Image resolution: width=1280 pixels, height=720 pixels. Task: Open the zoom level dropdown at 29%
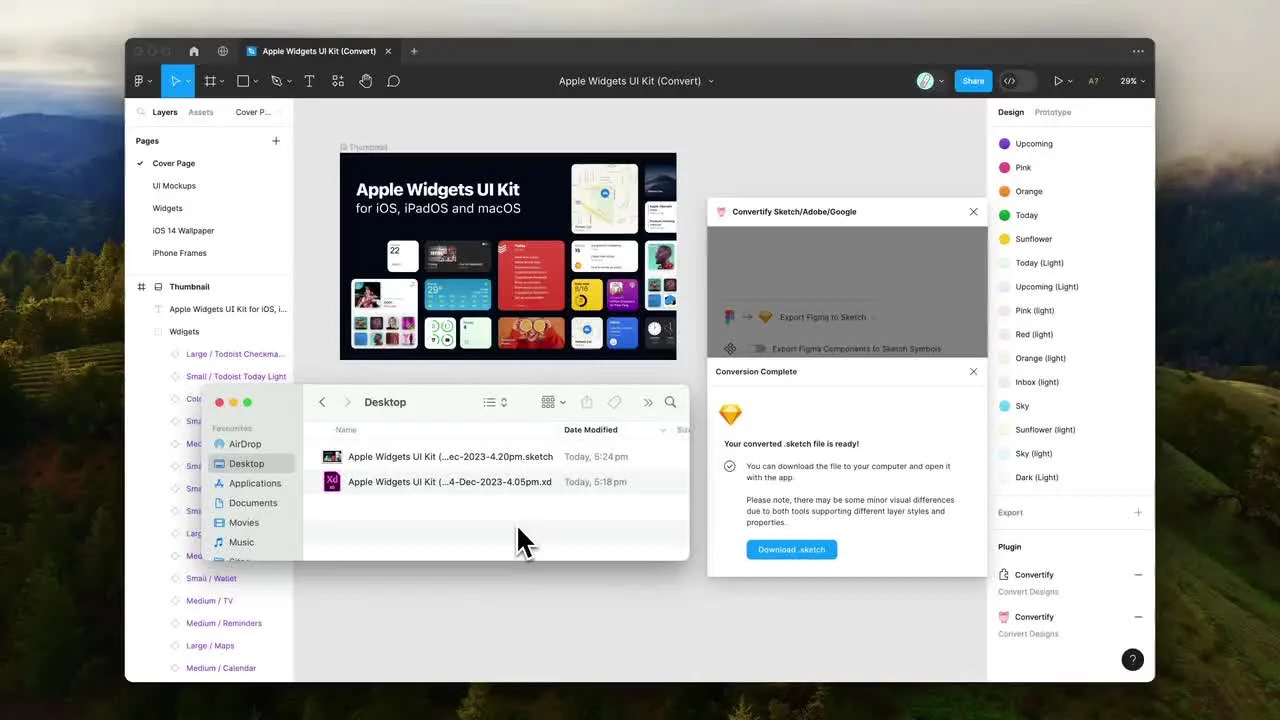1131,81
